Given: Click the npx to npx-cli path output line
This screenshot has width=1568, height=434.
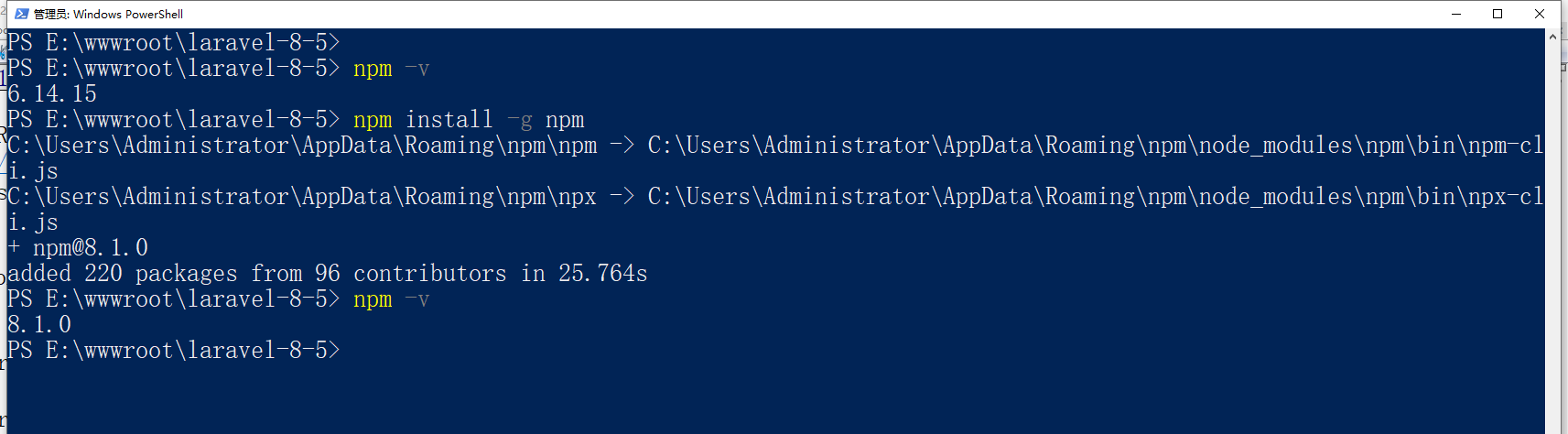Looking at the screenshot, I should point(774,197).
